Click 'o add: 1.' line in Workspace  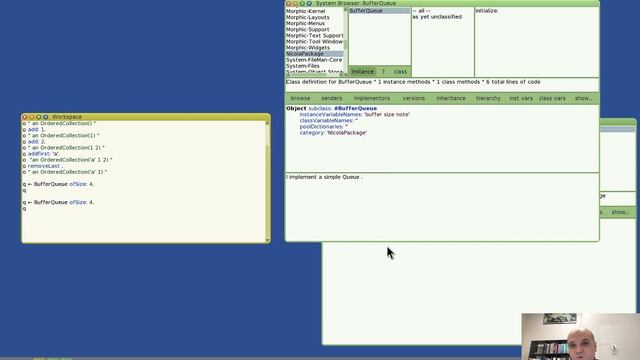[x=34, y=129]
